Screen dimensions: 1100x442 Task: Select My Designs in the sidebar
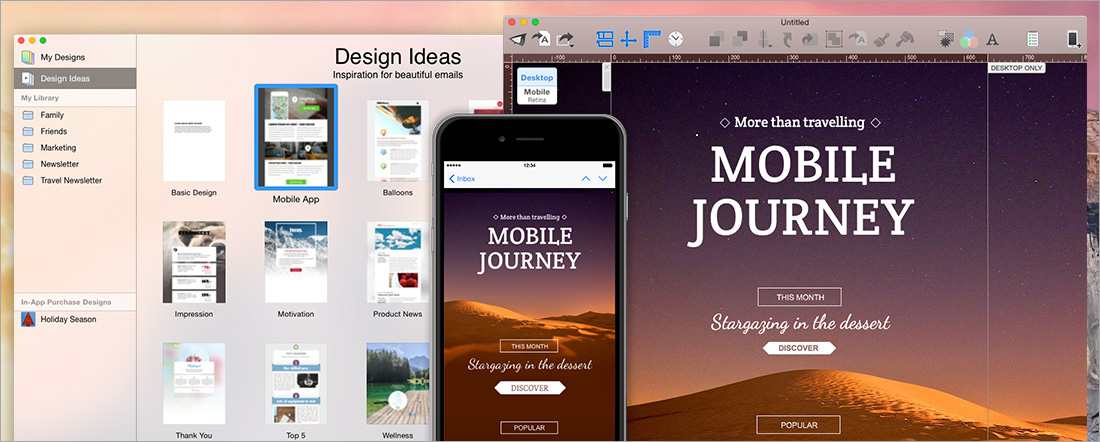75,58
